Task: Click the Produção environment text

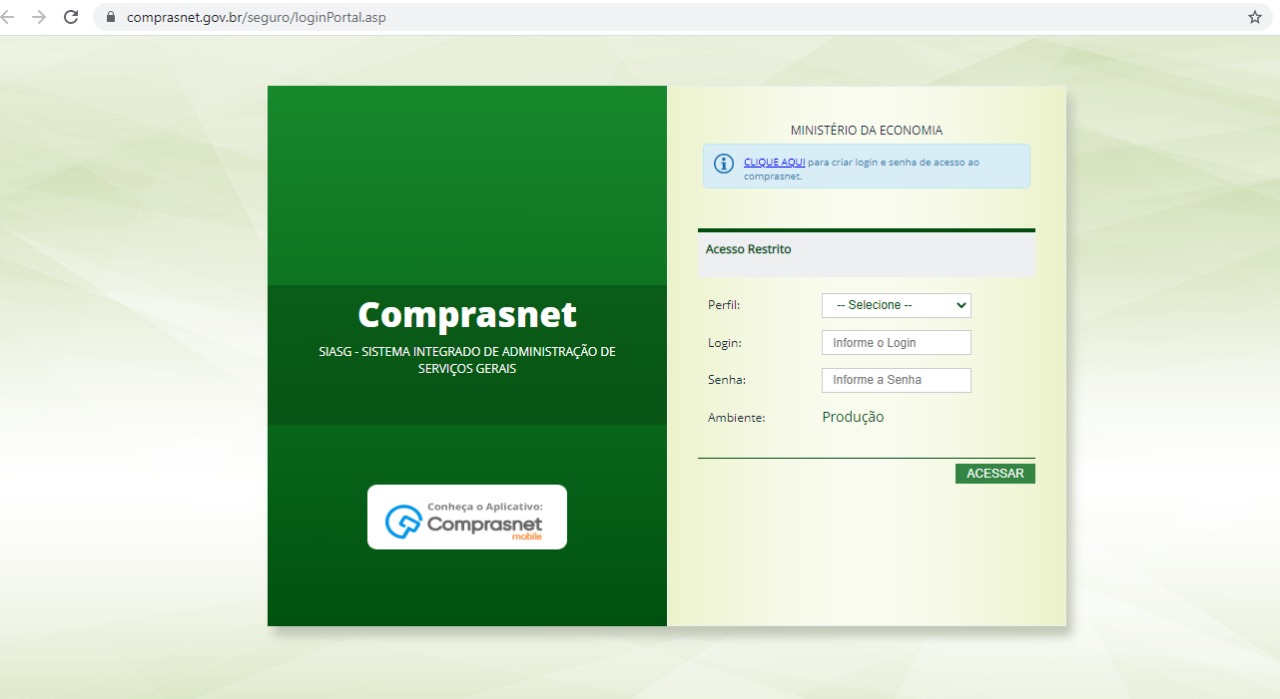Action: point(853,417)
